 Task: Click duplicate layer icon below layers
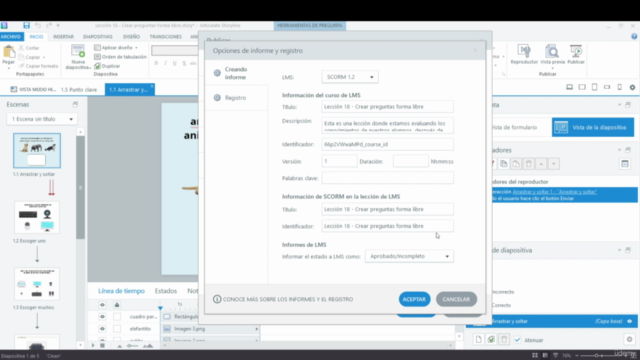[491, 339]
